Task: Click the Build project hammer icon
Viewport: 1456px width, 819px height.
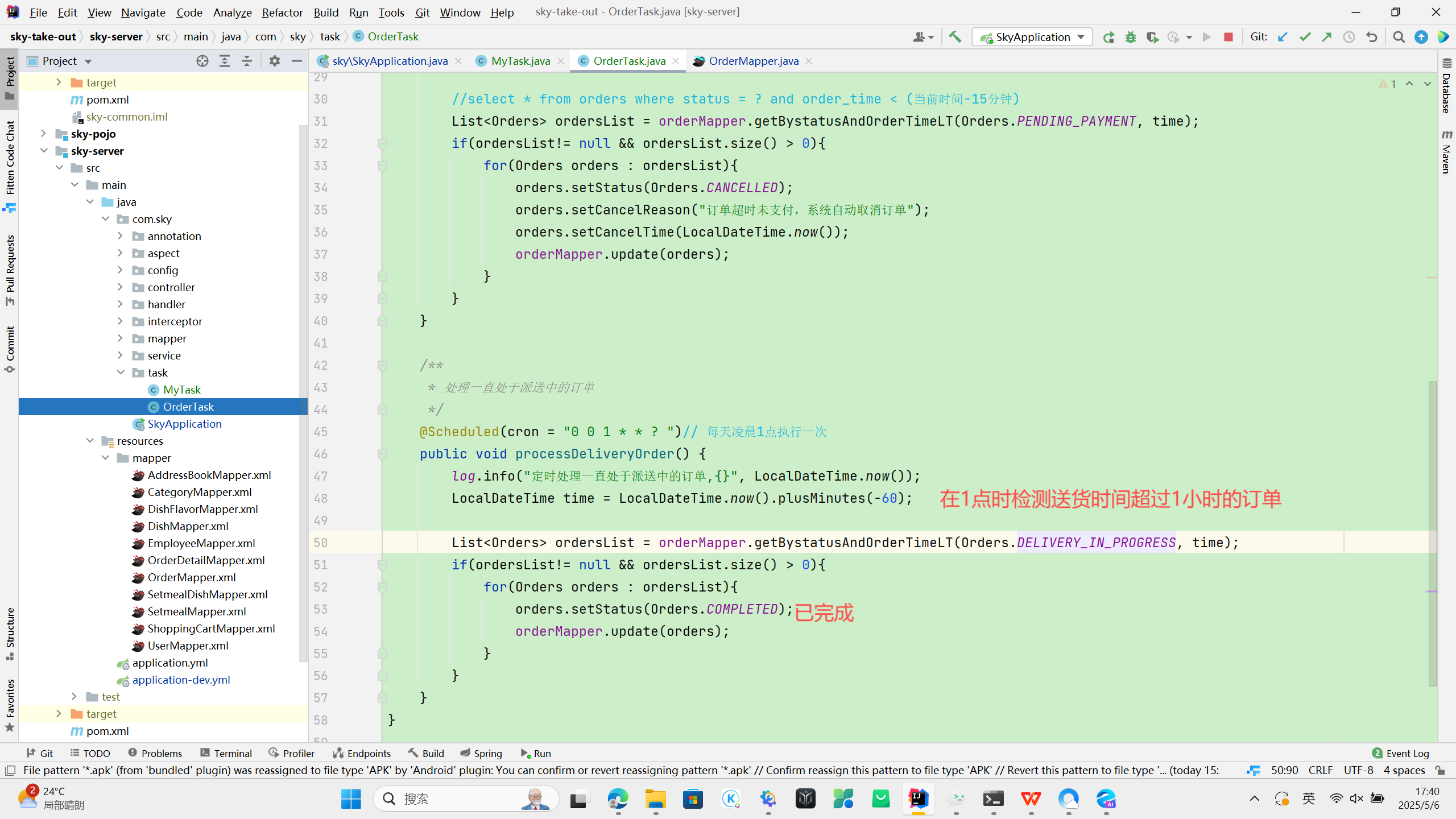Action: click(955, 37)
